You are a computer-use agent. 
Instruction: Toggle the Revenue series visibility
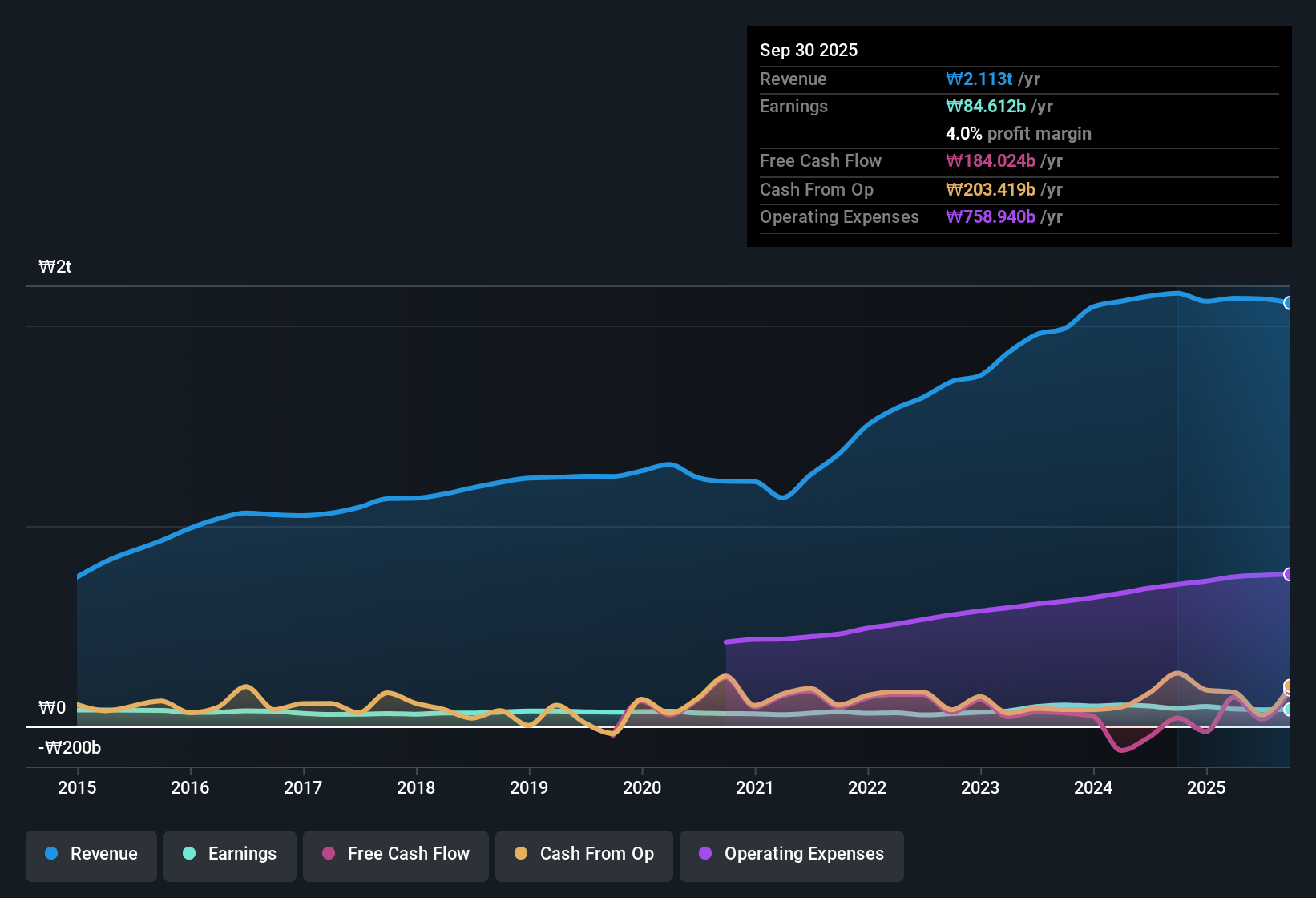pos(91,854)
